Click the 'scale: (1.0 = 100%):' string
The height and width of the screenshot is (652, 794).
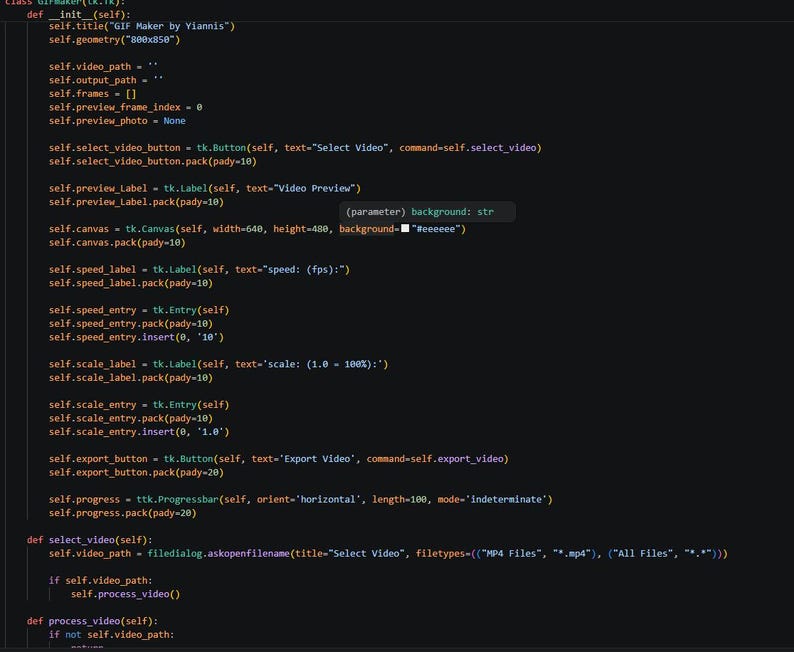click(x=323, y=364)
